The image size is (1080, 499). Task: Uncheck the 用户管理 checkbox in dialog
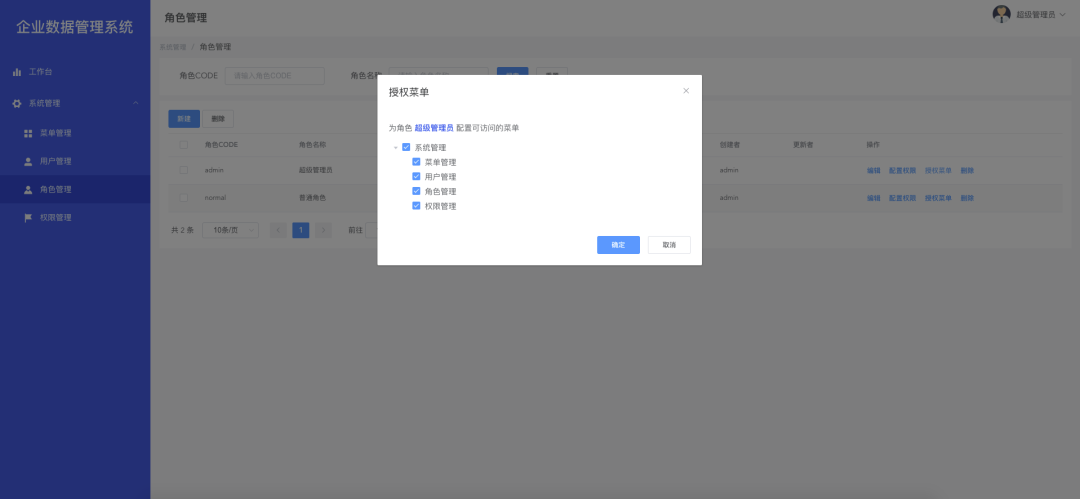[416, 176]
